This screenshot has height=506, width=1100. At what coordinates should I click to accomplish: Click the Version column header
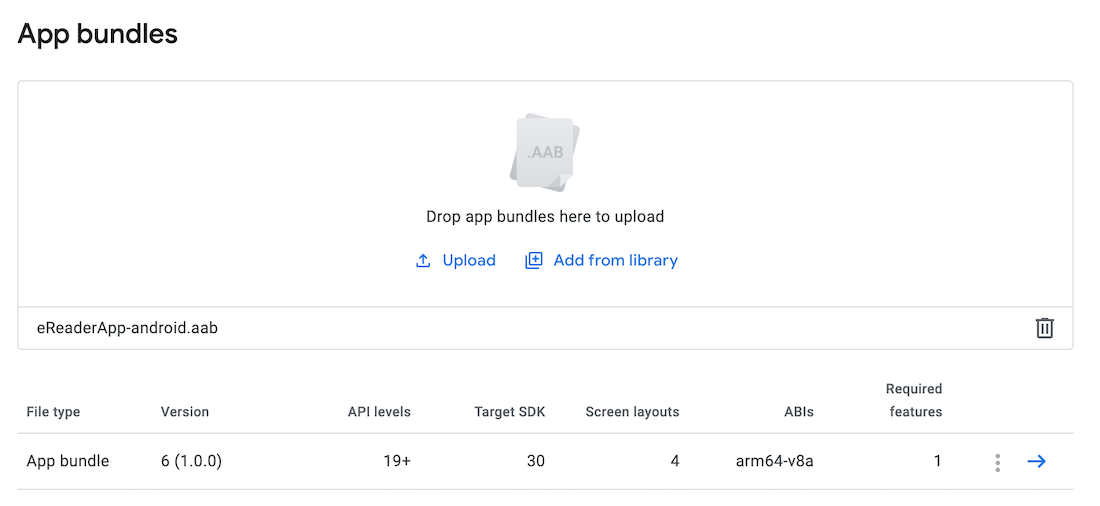[185, 412]
